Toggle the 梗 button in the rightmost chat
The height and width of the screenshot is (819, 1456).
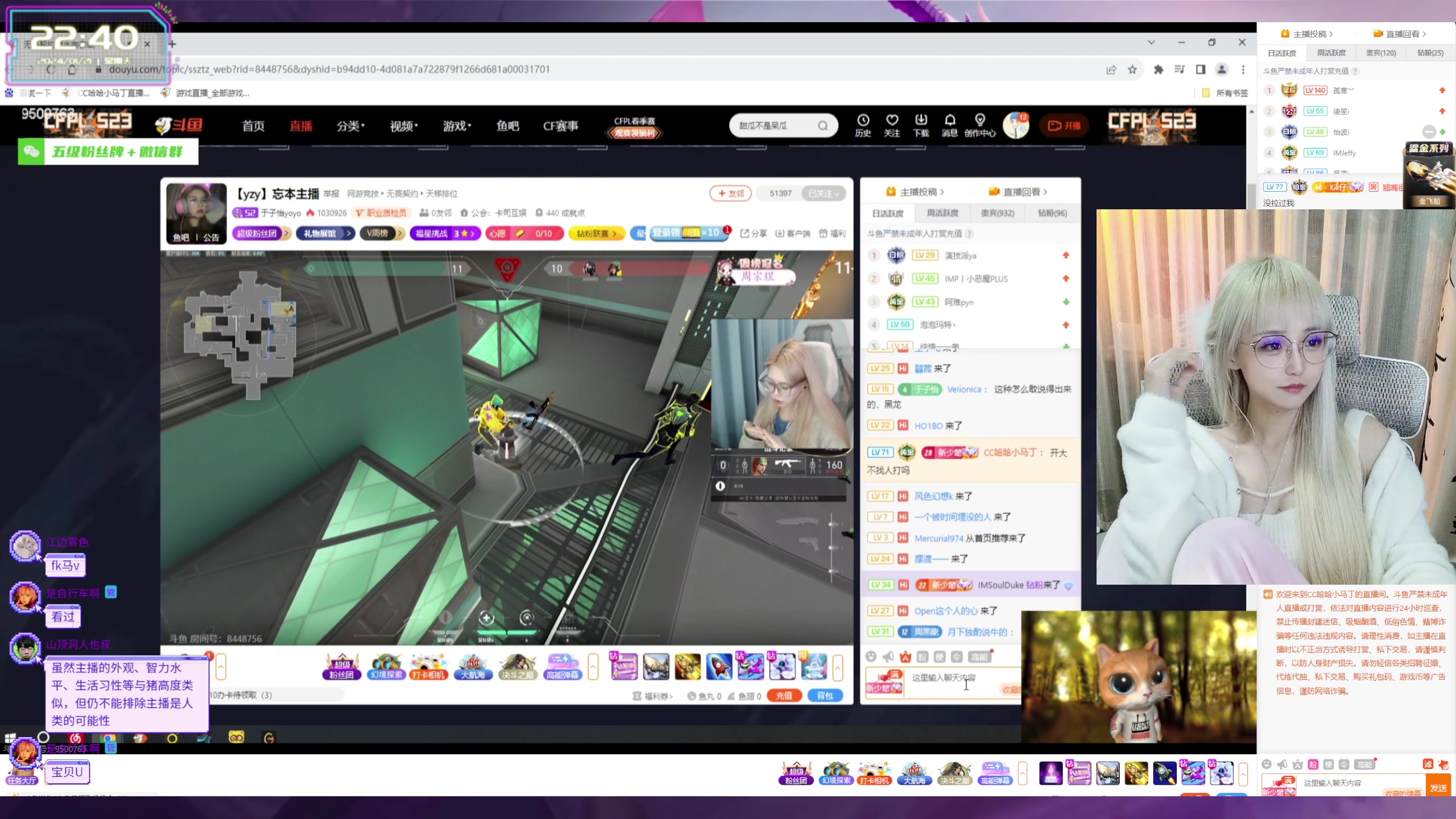1329,764
